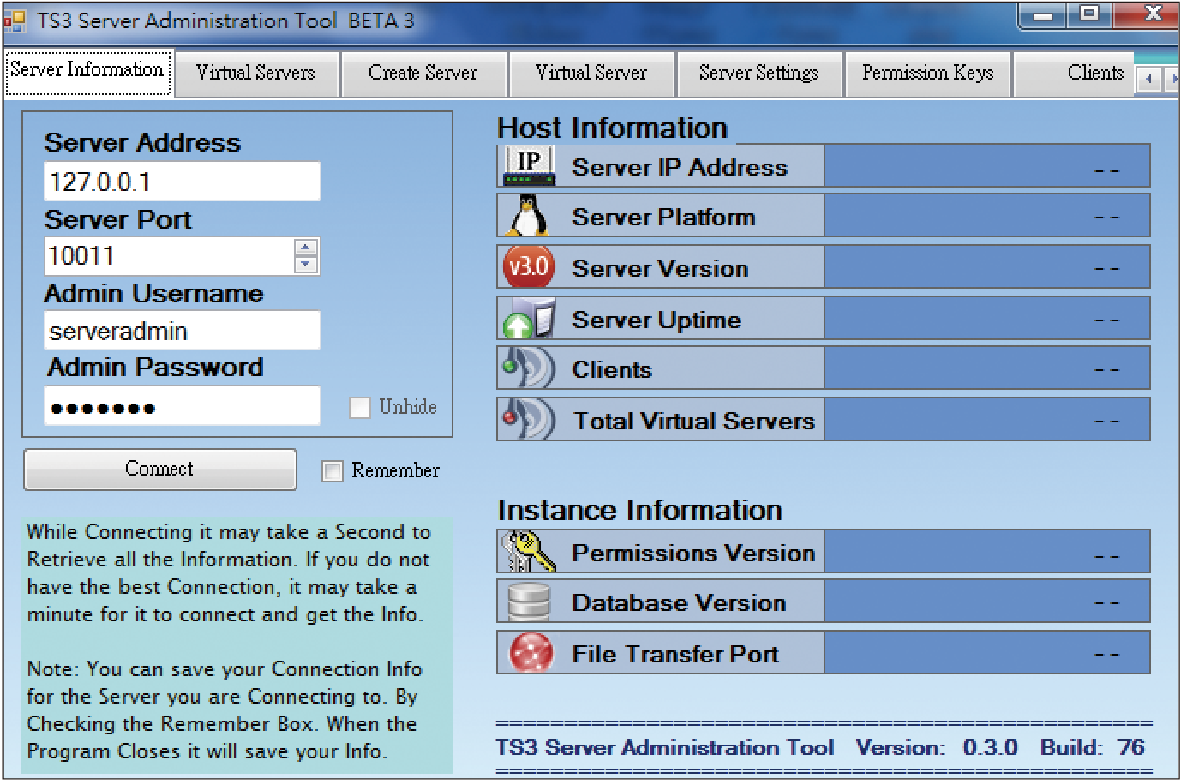This screenshot has height=783, width=1183.
Task: Click the Admin Password field
Action: coord(183,406)
